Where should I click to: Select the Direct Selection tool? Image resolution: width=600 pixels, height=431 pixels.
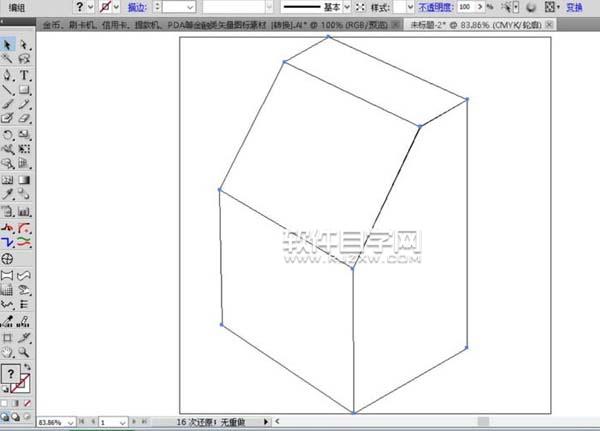(24, 45)
